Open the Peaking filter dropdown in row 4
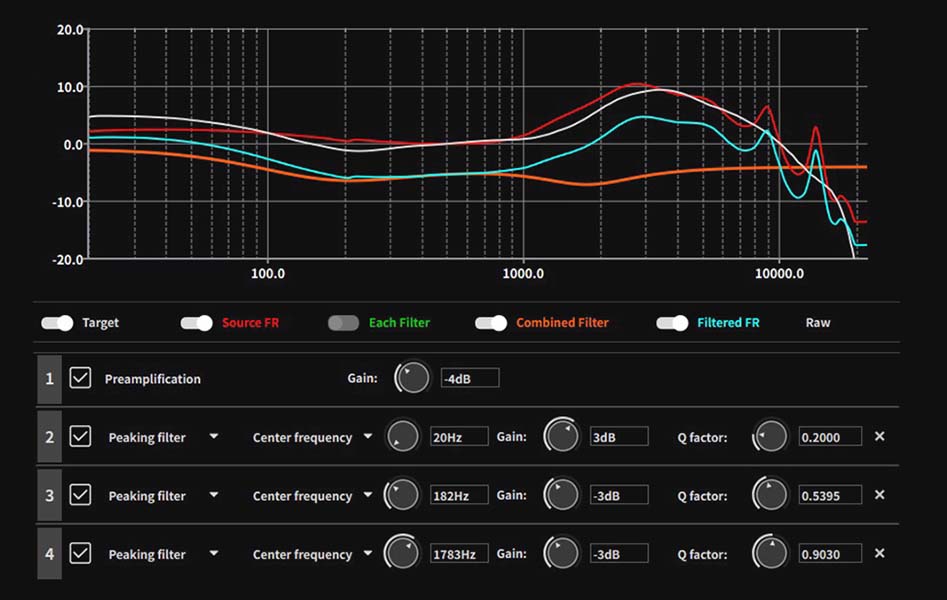 tap(213, 554)
